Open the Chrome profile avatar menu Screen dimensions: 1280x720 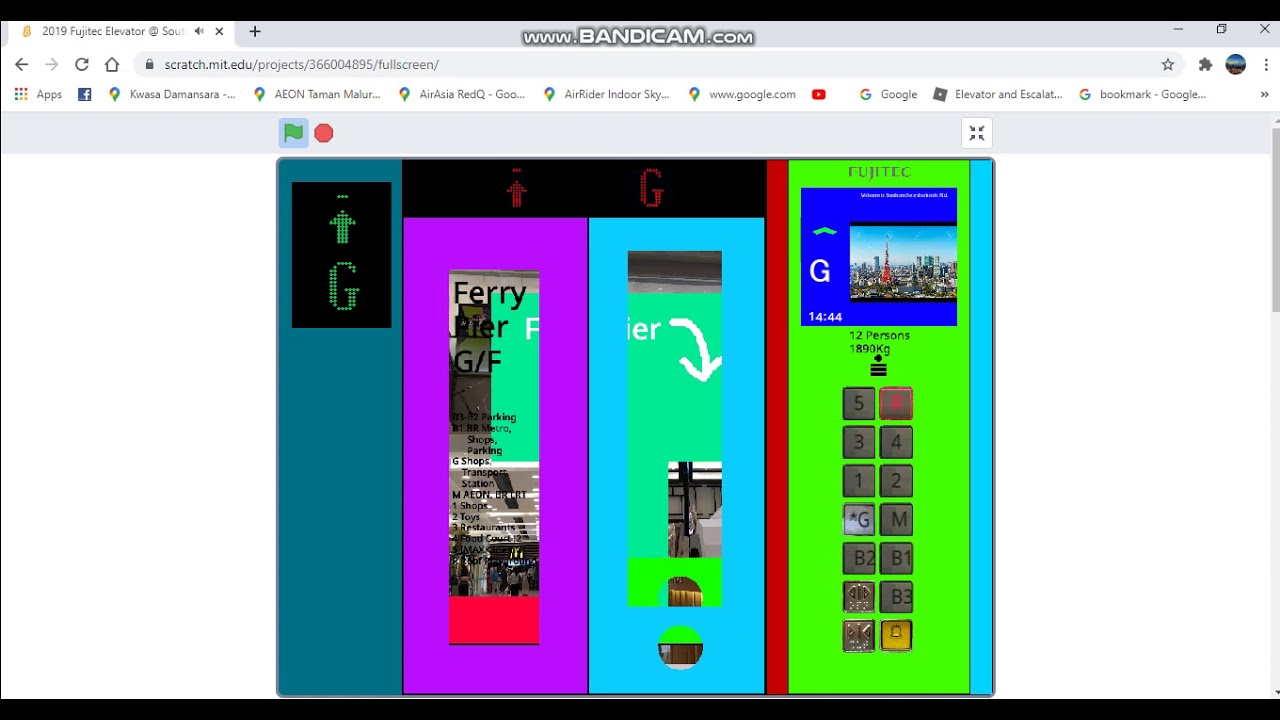pyautogui.click(x=1236, y=64)
